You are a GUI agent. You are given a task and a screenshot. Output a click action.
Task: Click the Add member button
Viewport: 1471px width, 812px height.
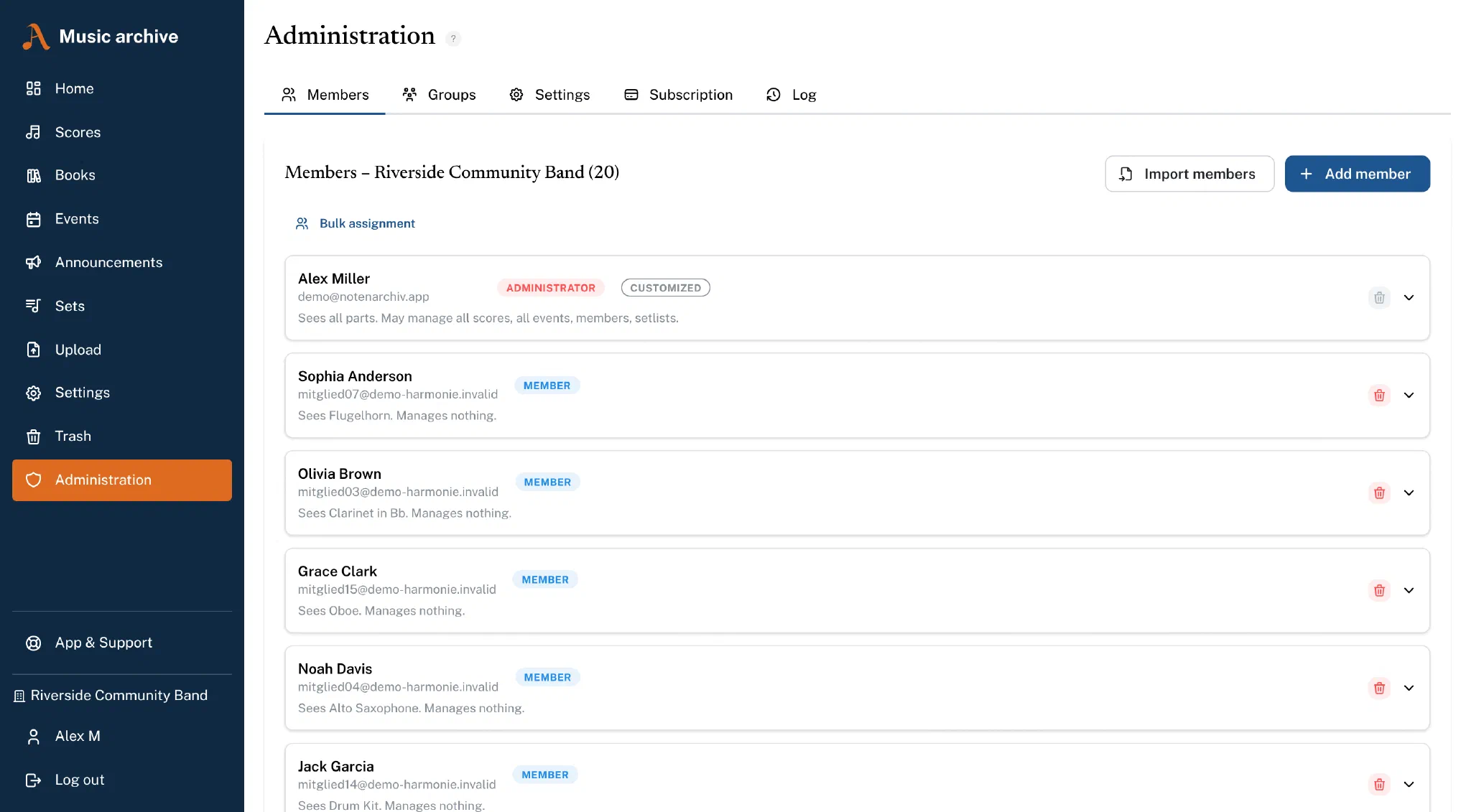pyautogui.click(x=1357, y=174)
